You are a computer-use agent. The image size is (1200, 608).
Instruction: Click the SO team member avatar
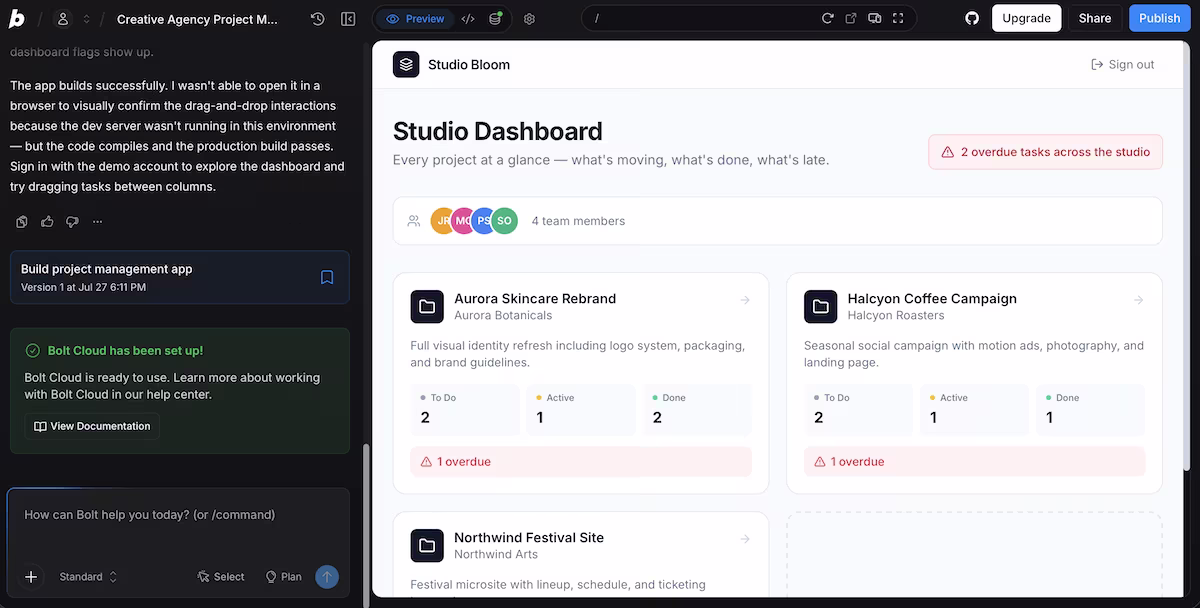point(504,221)
